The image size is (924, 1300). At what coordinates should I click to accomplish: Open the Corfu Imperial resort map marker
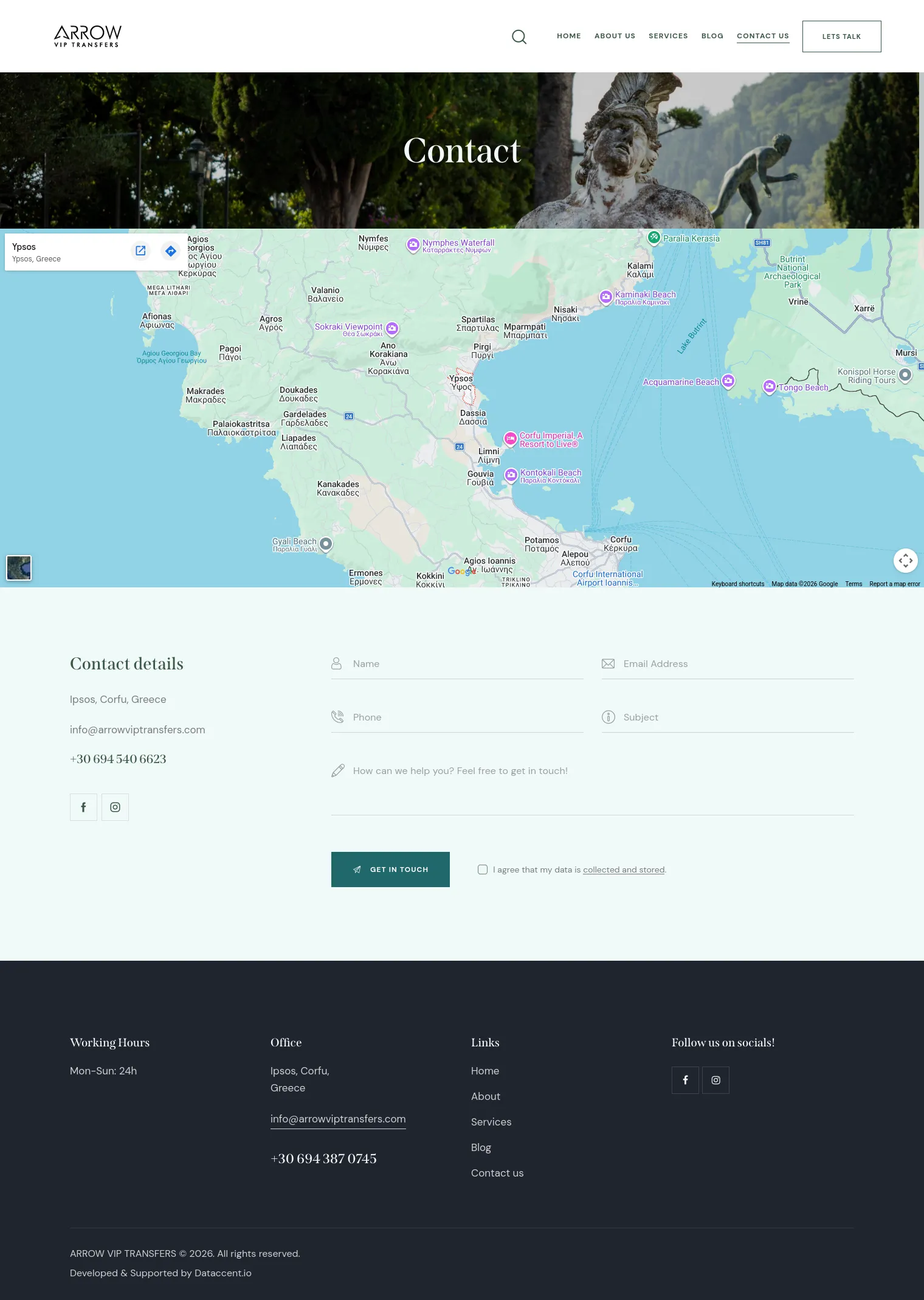pyautogui.click(x=511, y=438)
